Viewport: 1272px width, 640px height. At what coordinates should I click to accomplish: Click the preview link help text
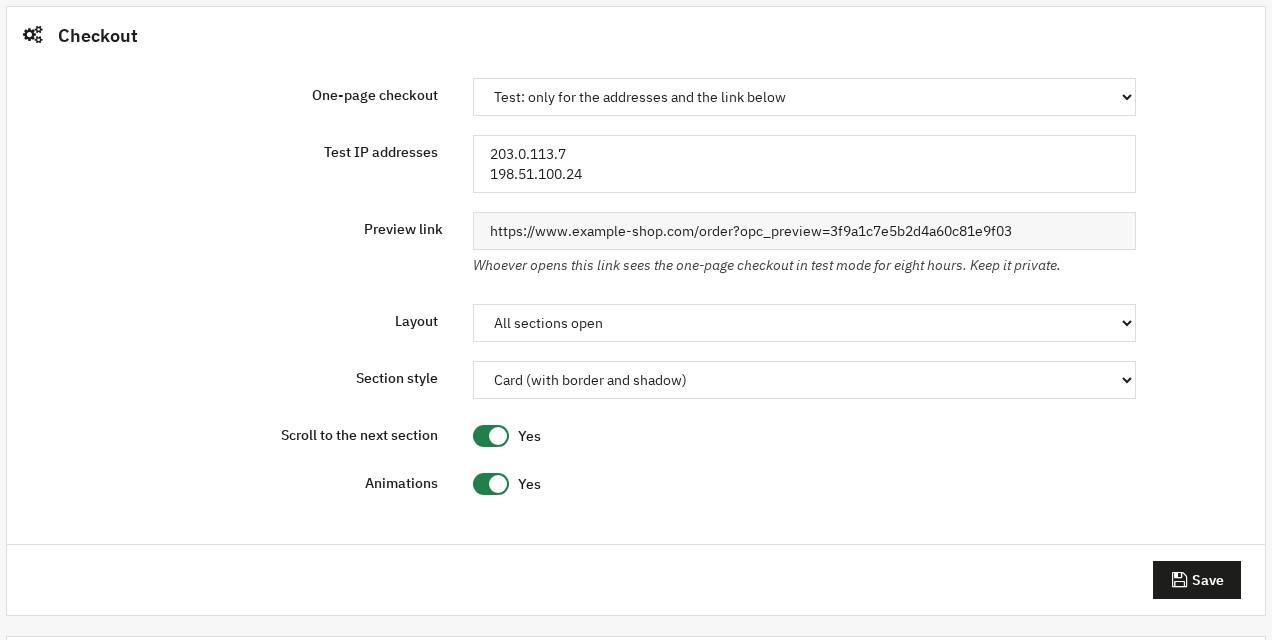point(766,266)
